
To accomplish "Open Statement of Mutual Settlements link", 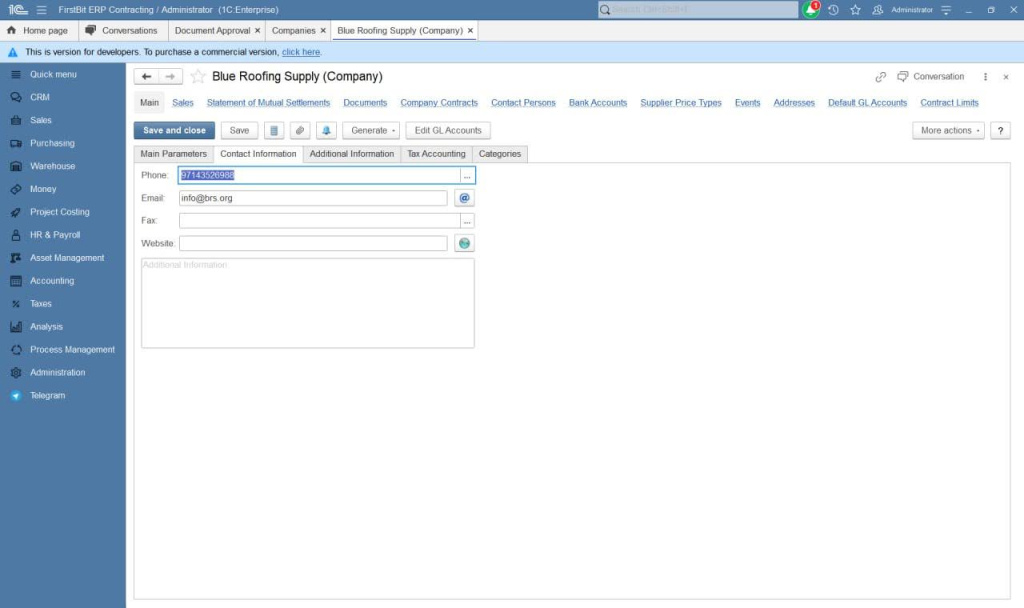I will pyautogui.click(x=268, y=103).
